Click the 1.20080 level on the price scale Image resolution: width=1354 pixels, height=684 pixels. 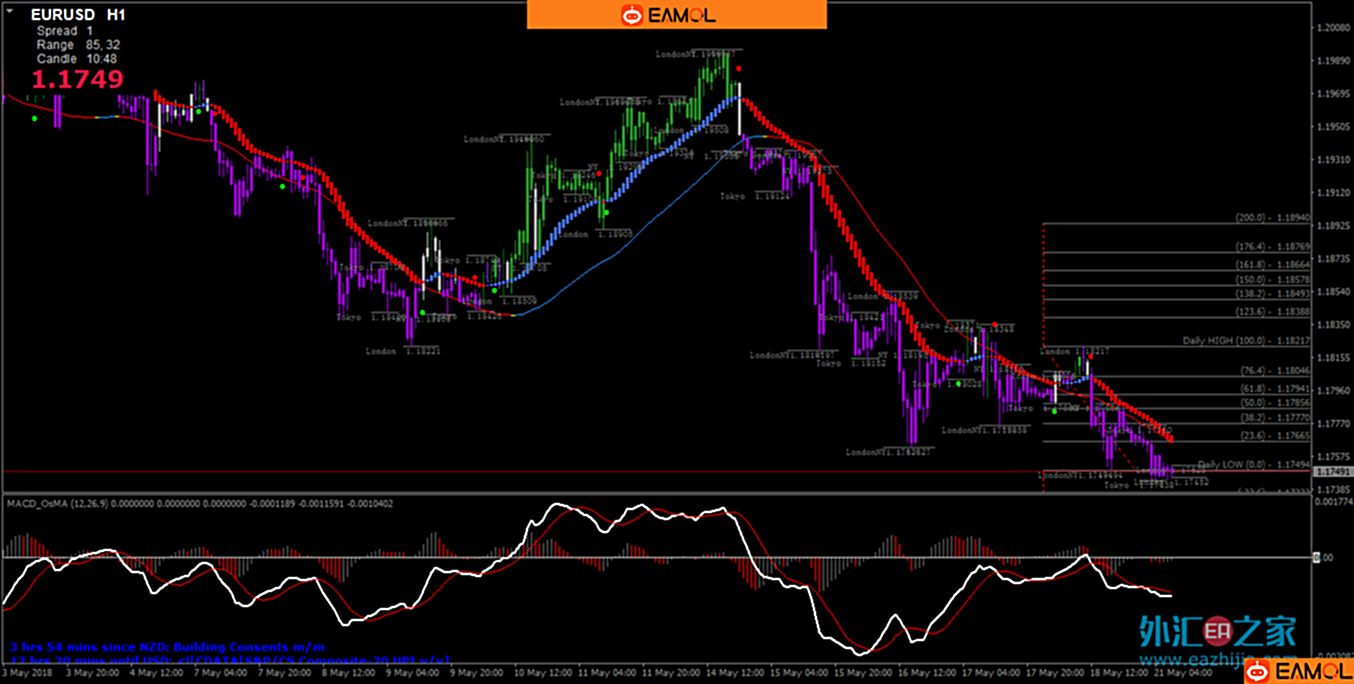point(1331,28)
